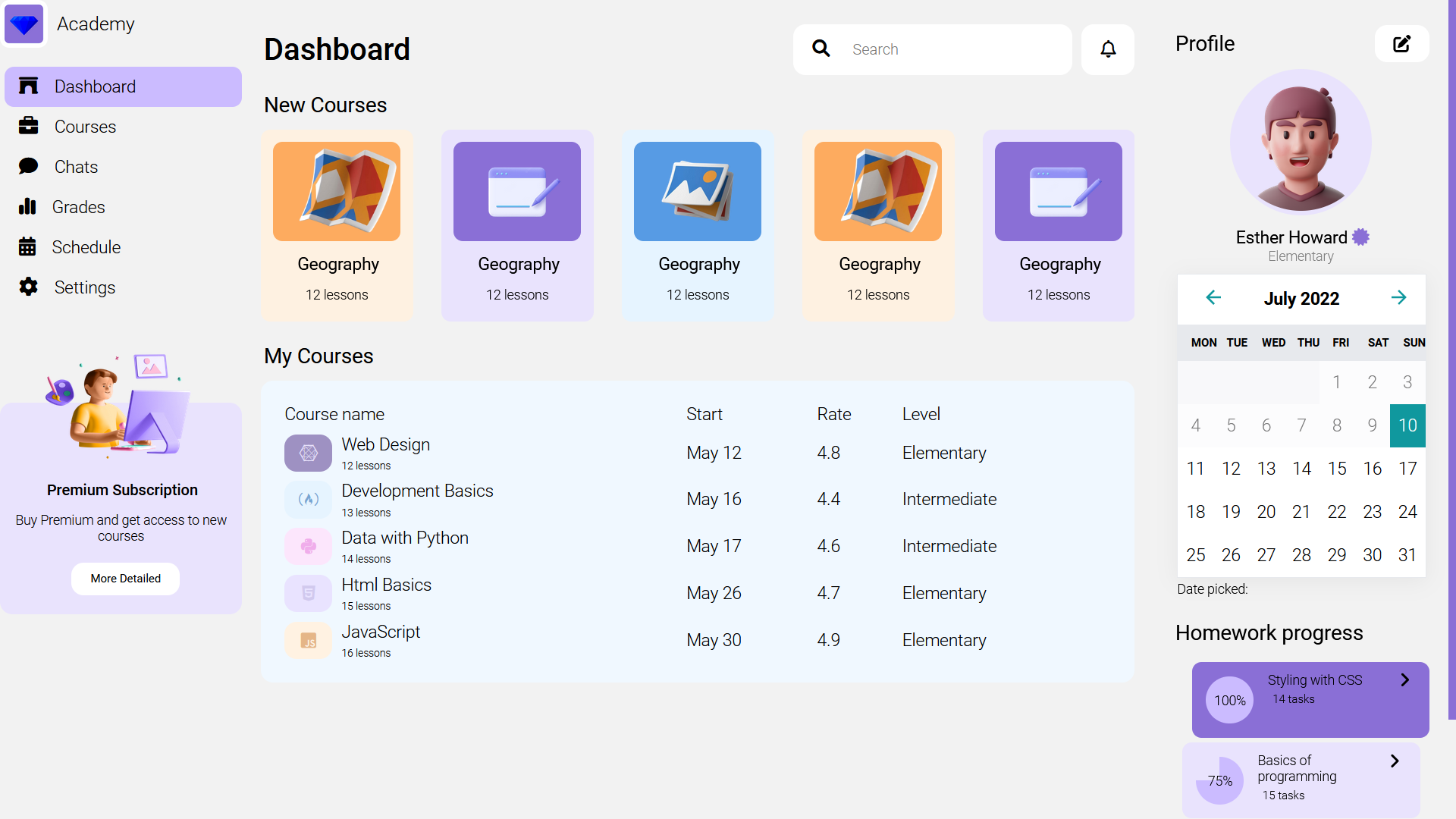Click the Web Design course icon
This screenshot has height=819, width=1456.
click(x=308, y=453)
